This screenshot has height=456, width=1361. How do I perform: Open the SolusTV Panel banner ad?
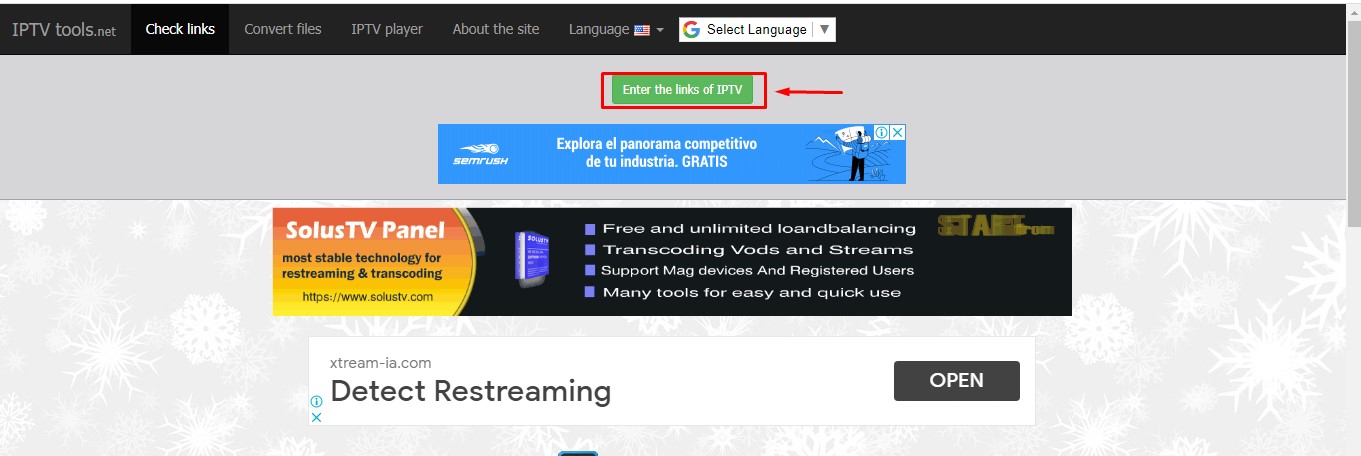(x=671, y=262)
